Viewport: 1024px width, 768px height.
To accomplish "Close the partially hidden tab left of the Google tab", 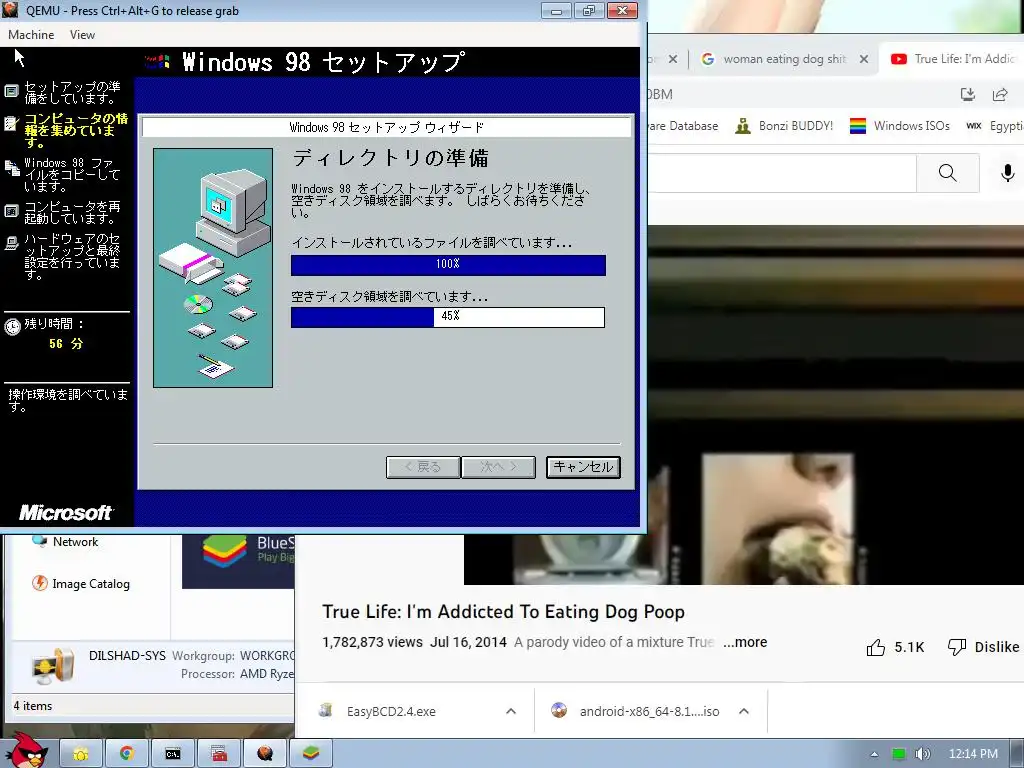I will 673,59.
